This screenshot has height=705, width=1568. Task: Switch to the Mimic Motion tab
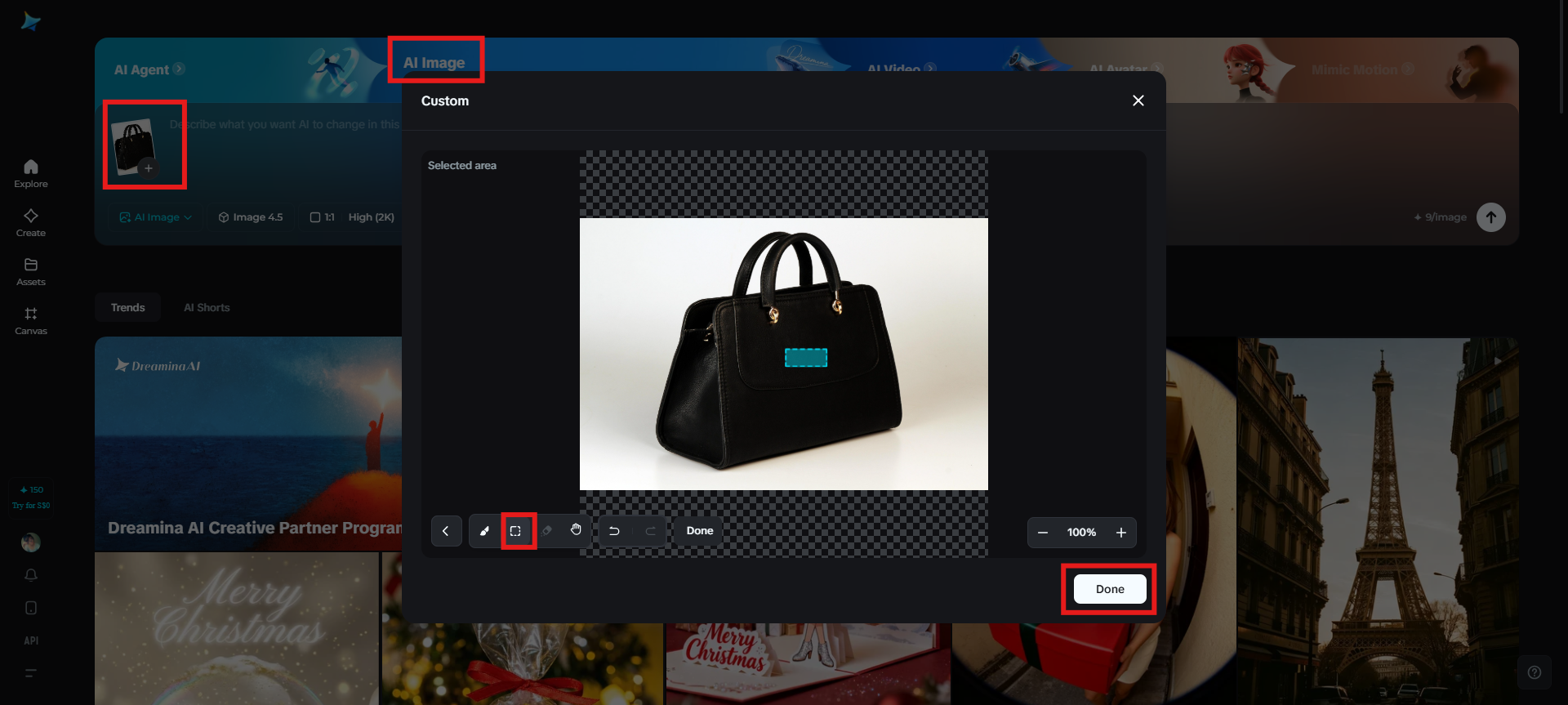(1362, 69)
